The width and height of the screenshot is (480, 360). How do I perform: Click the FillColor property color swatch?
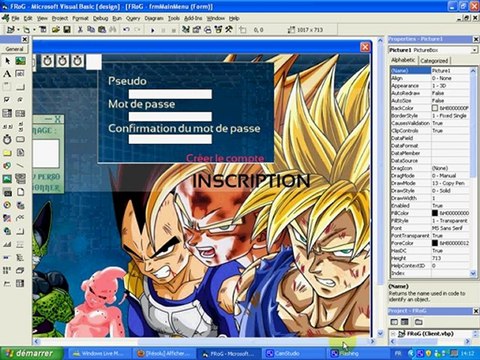(435, 213)
